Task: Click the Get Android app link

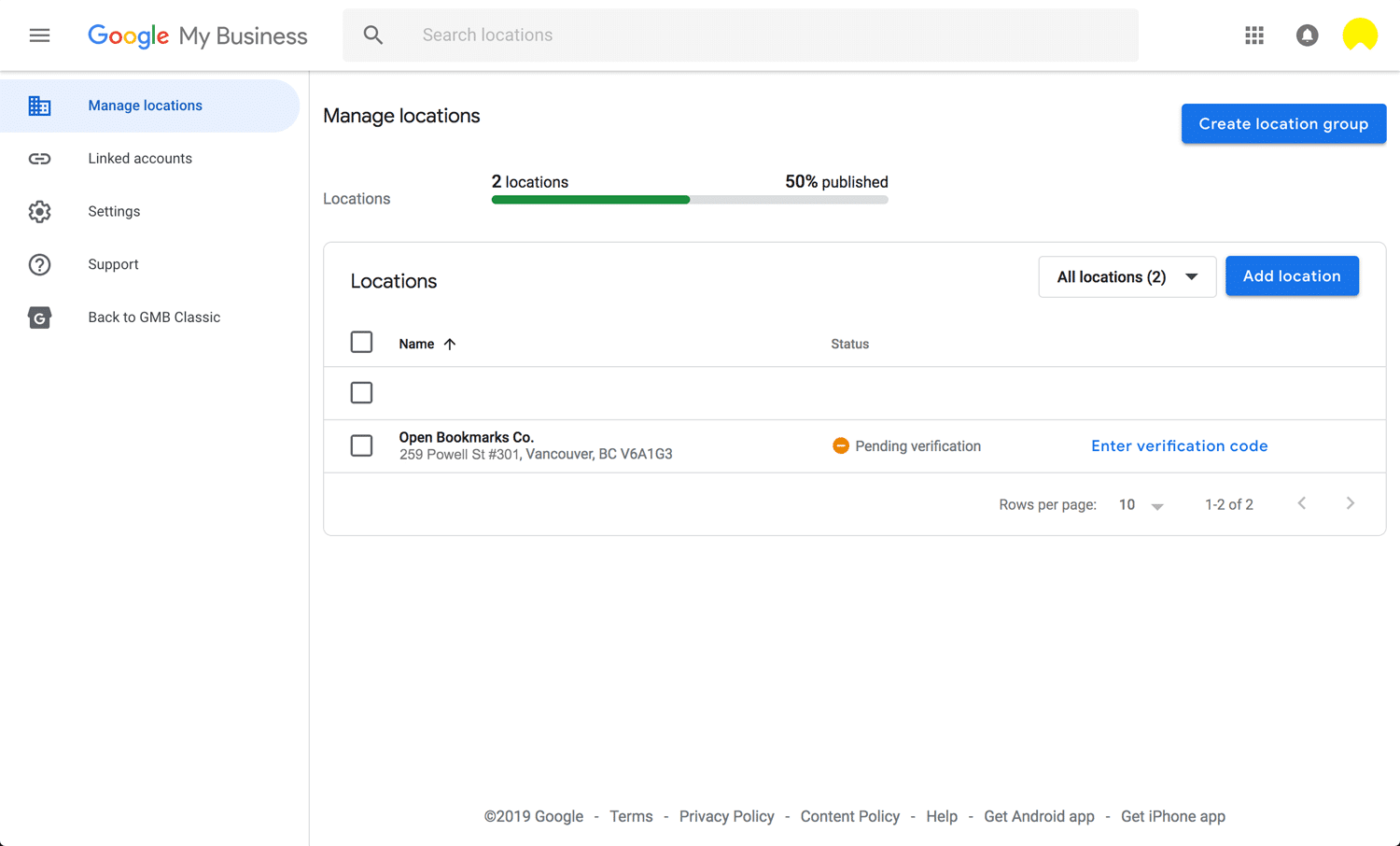Action: [1039, 816]
